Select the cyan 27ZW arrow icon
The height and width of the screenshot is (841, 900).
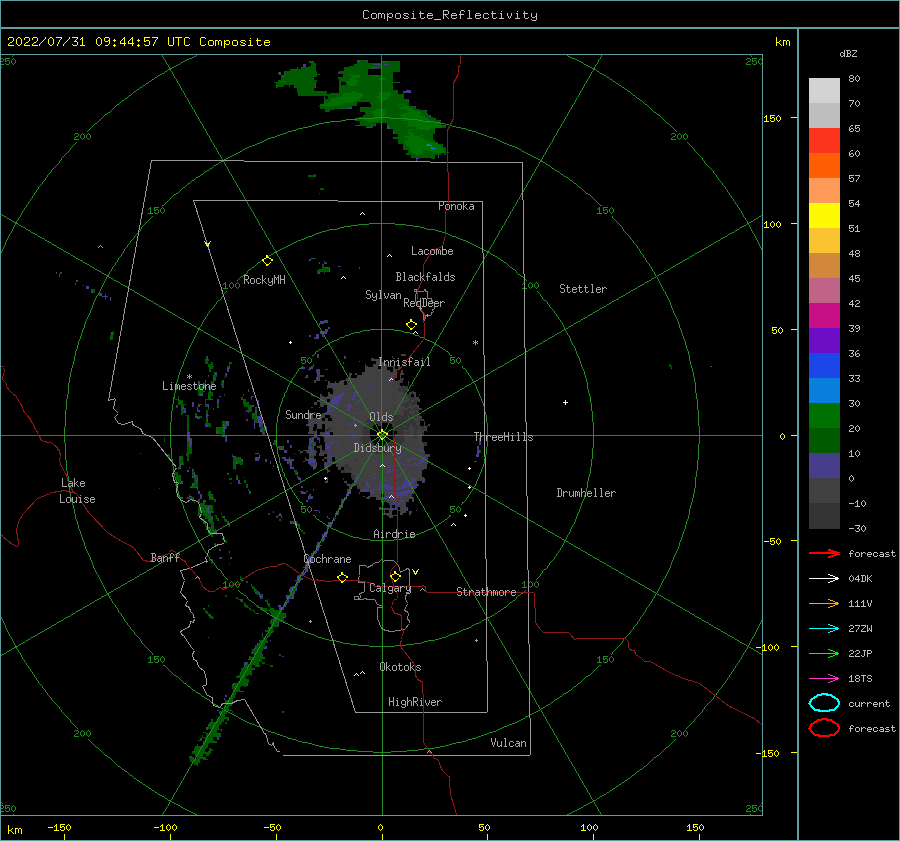(x=824, y=629)
